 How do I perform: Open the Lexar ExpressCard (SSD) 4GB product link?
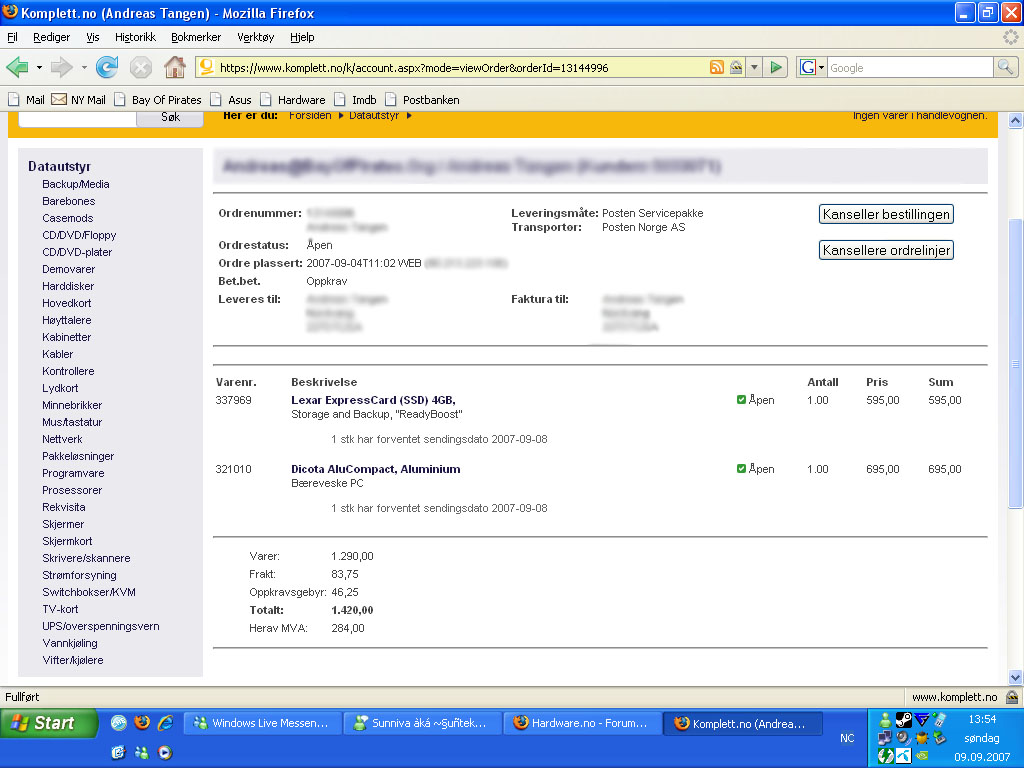coord(373,400)
